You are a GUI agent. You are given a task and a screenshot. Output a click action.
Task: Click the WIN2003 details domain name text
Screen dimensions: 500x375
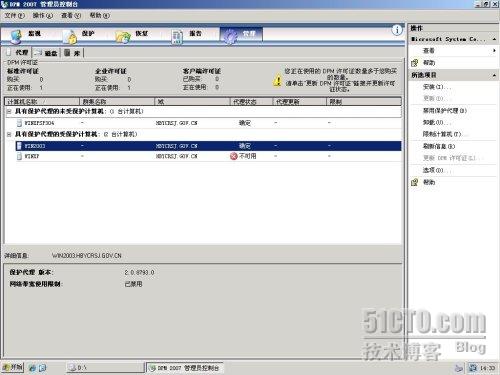coord(87,256)
